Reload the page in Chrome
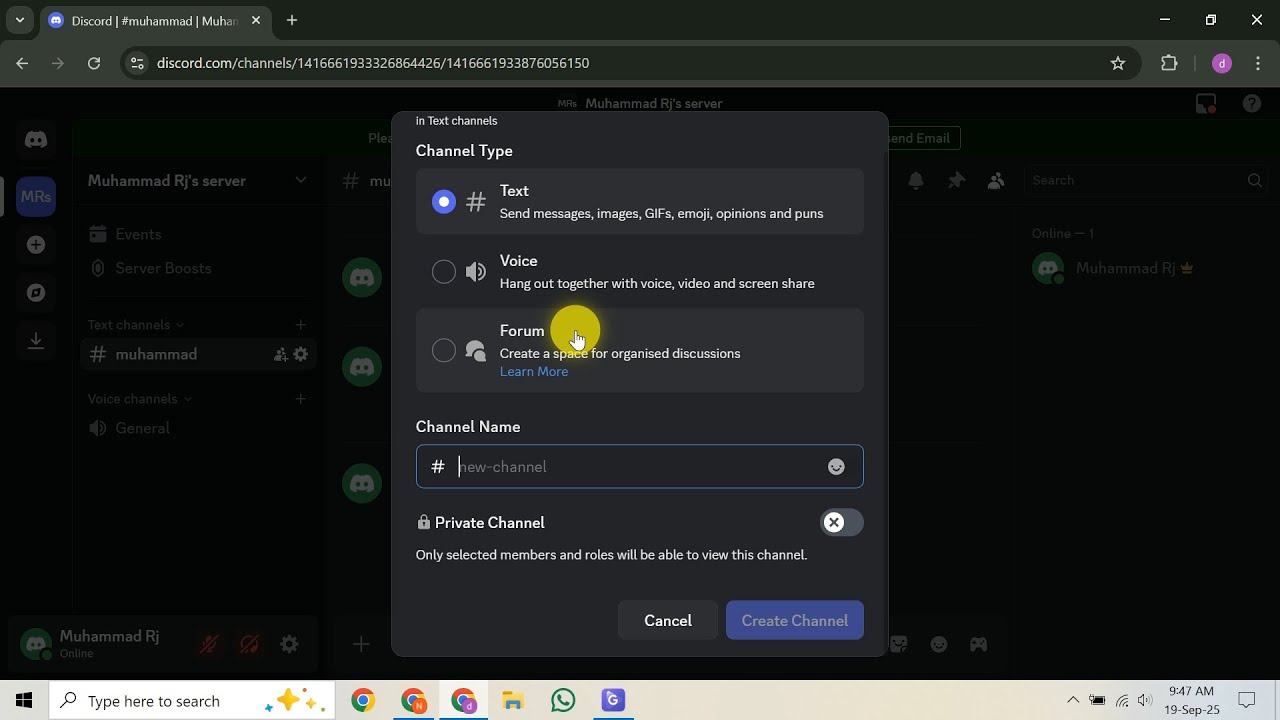1280x720 pixels. pos(94,63)
